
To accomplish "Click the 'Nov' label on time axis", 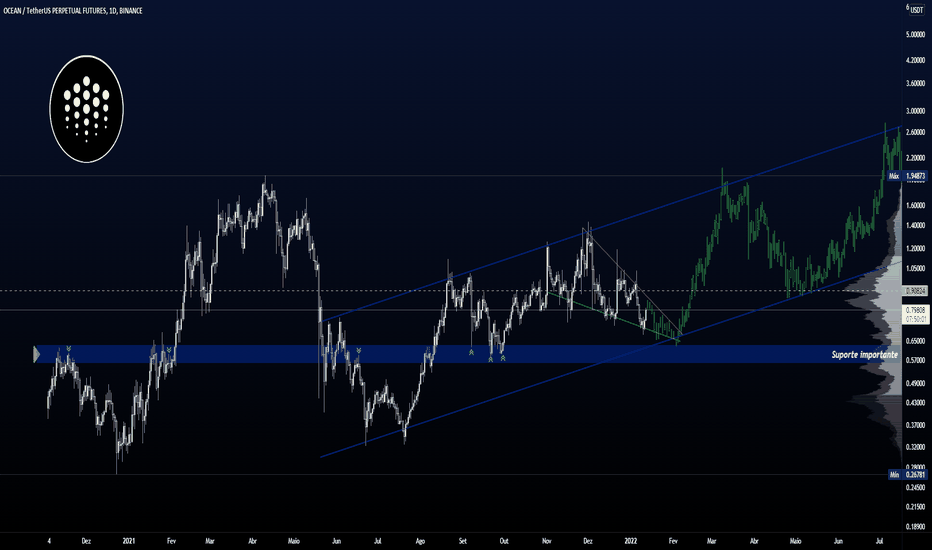I will pos(547,541).
